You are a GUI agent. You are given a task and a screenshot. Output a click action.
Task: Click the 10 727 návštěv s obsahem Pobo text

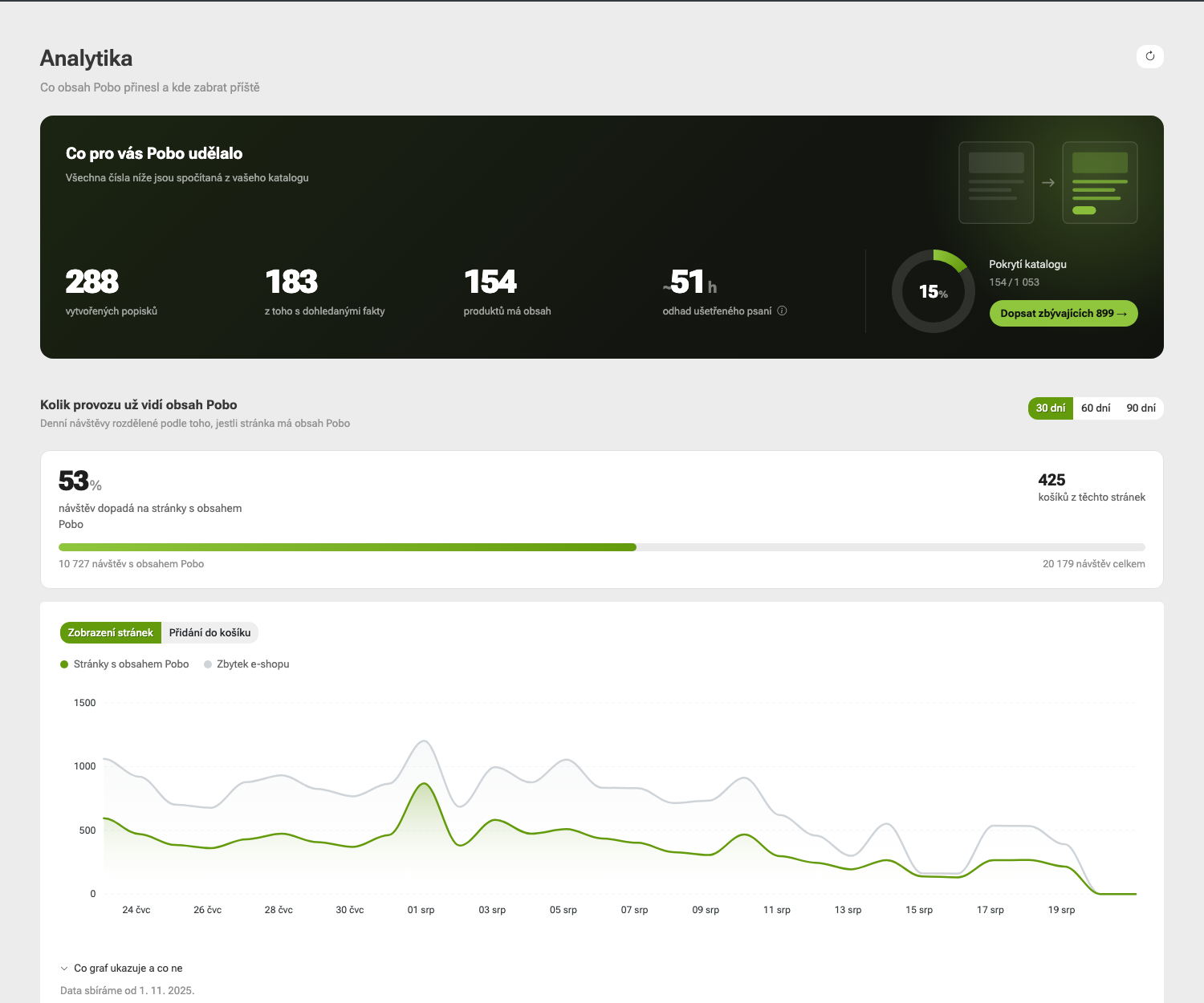[131, 564]
